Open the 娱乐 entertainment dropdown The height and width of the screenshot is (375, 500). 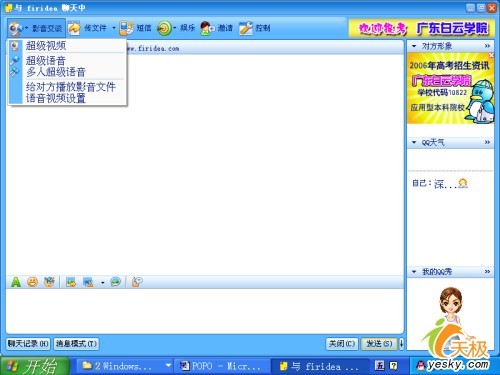coord(174,28)
